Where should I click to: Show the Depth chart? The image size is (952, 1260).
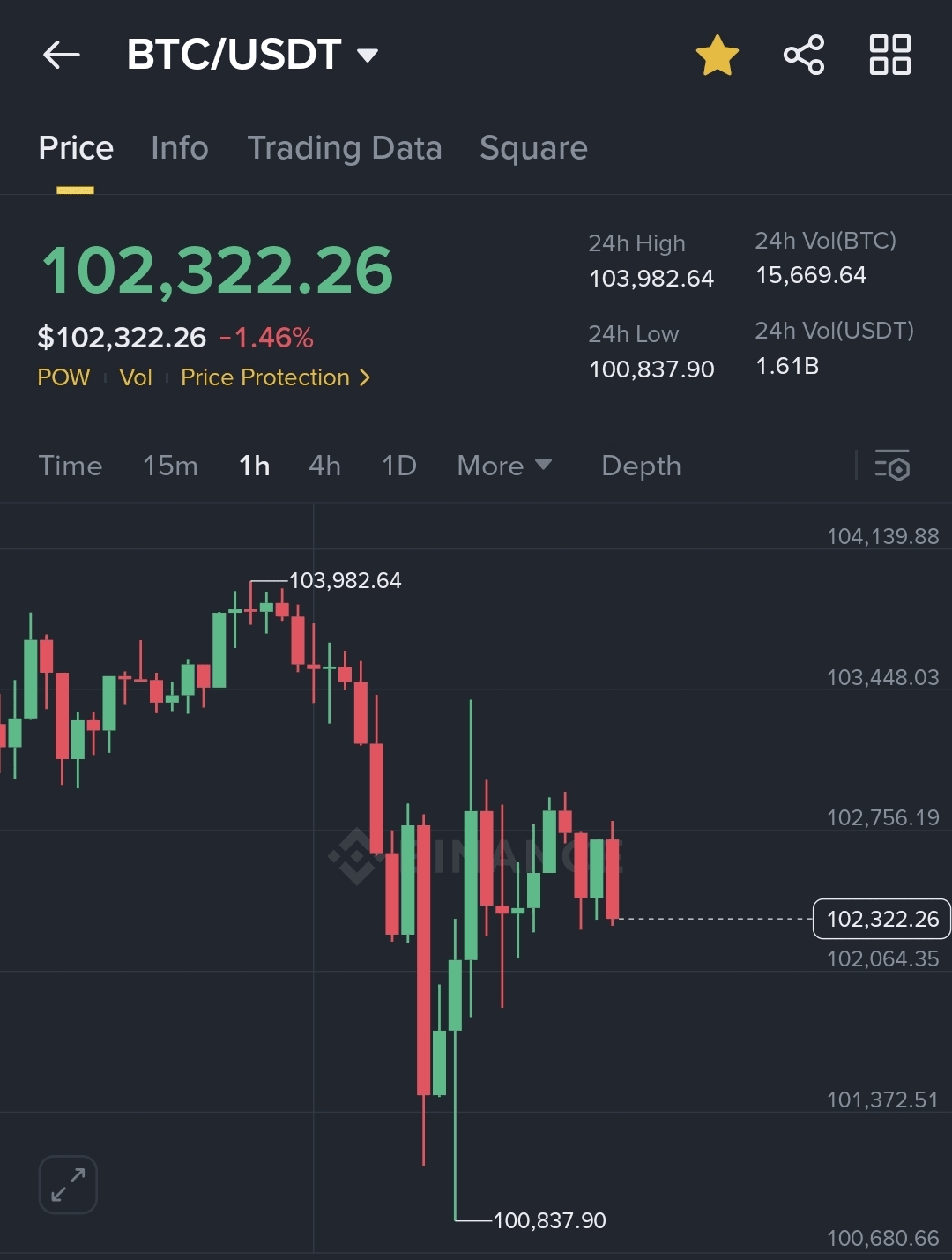(641, 466)
